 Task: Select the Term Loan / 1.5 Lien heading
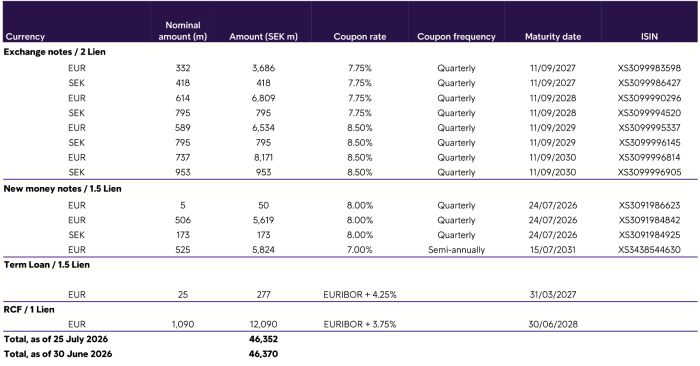[x=47, y=265]
